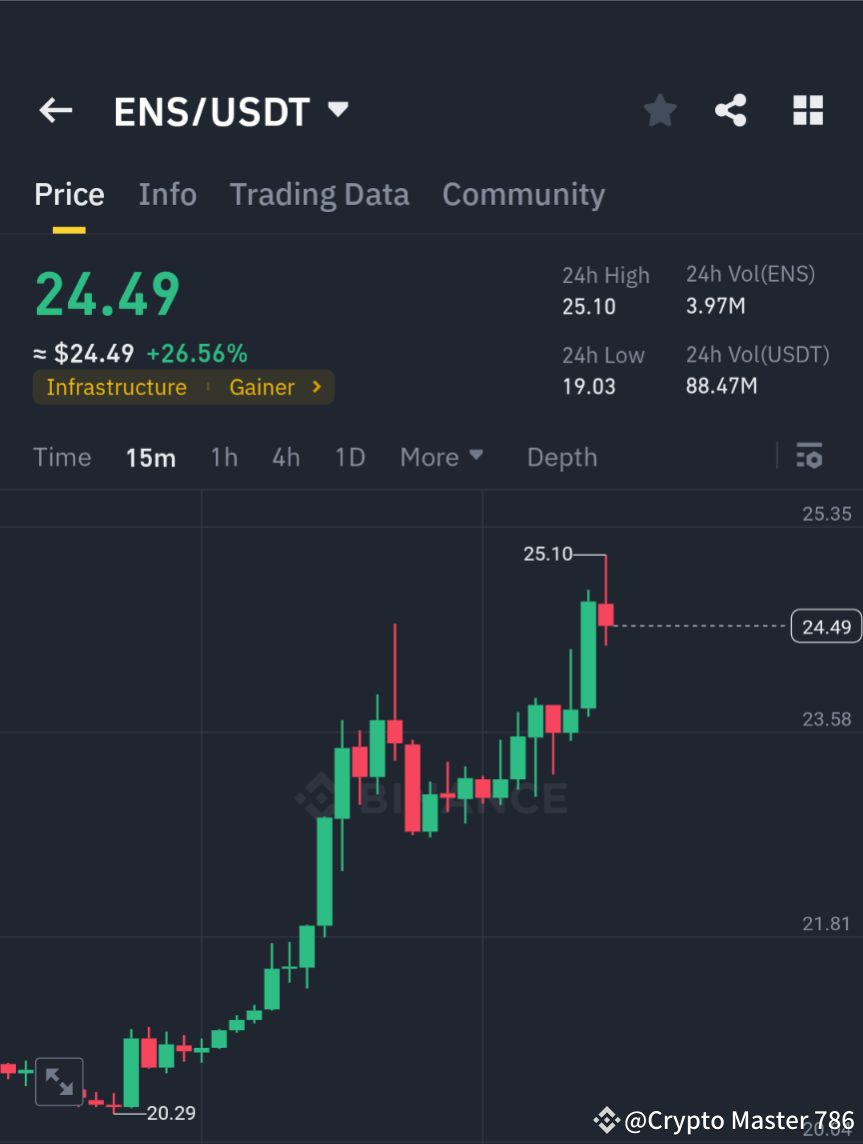This screenshot has width=863, height=1144.
Task: Open the Infrastructure category link
Action: click(117, 387)
